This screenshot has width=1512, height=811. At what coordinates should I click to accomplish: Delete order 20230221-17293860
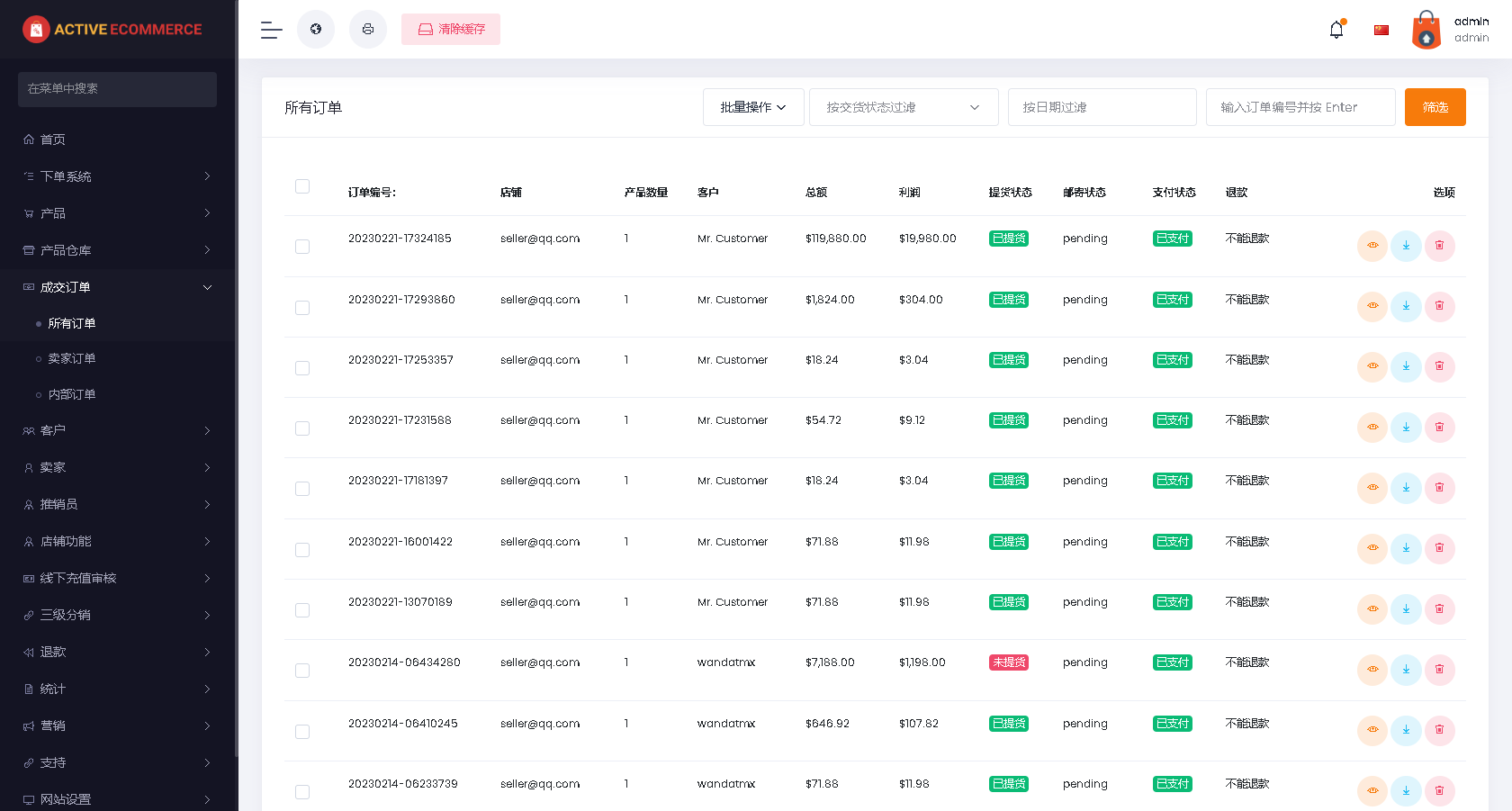[1439, 306]
